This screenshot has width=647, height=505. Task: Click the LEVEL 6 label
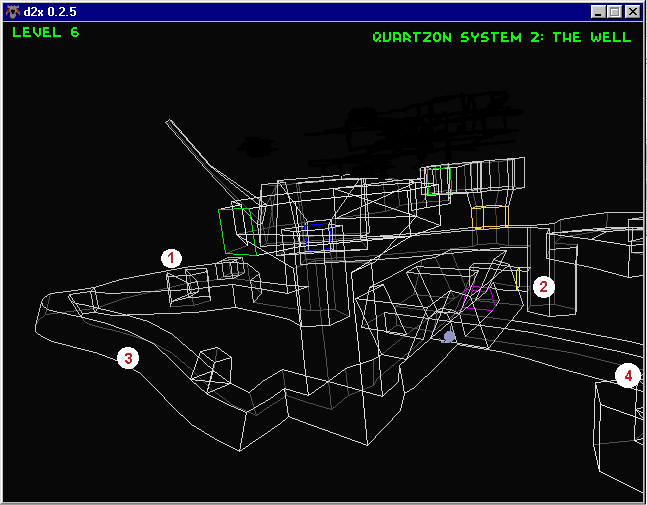pyautogui.click(x=45, y=32)
